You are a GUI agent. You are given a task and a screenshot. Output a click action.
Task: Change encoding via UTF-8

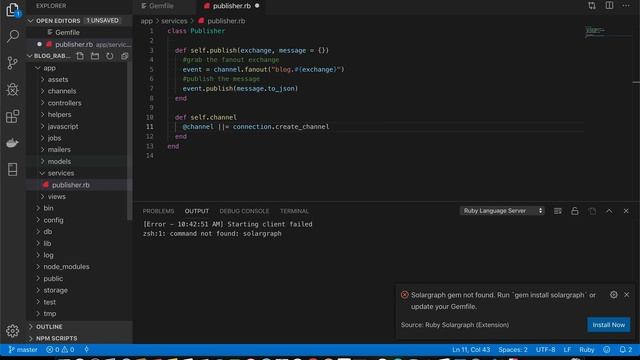click(545, 350)
